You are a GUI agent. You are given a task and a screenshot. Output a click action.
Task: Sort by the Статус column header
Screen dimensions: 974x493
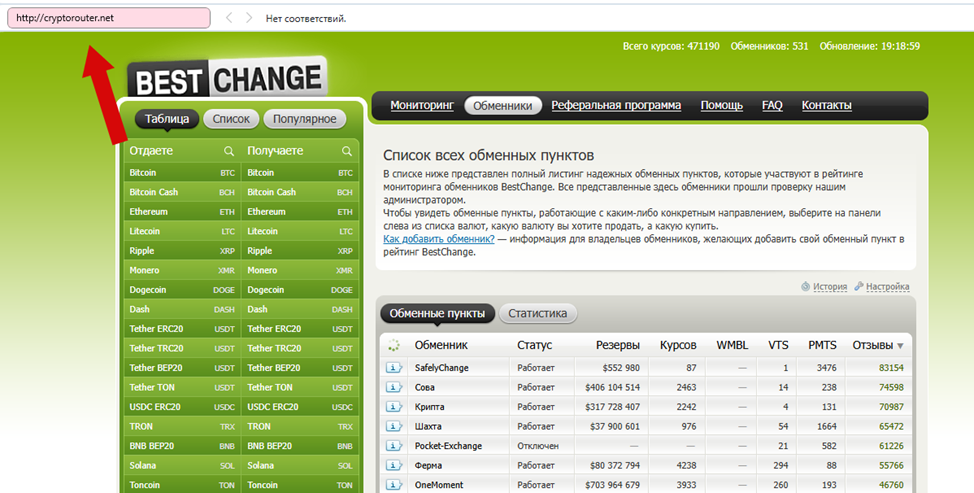coord(534,345)
